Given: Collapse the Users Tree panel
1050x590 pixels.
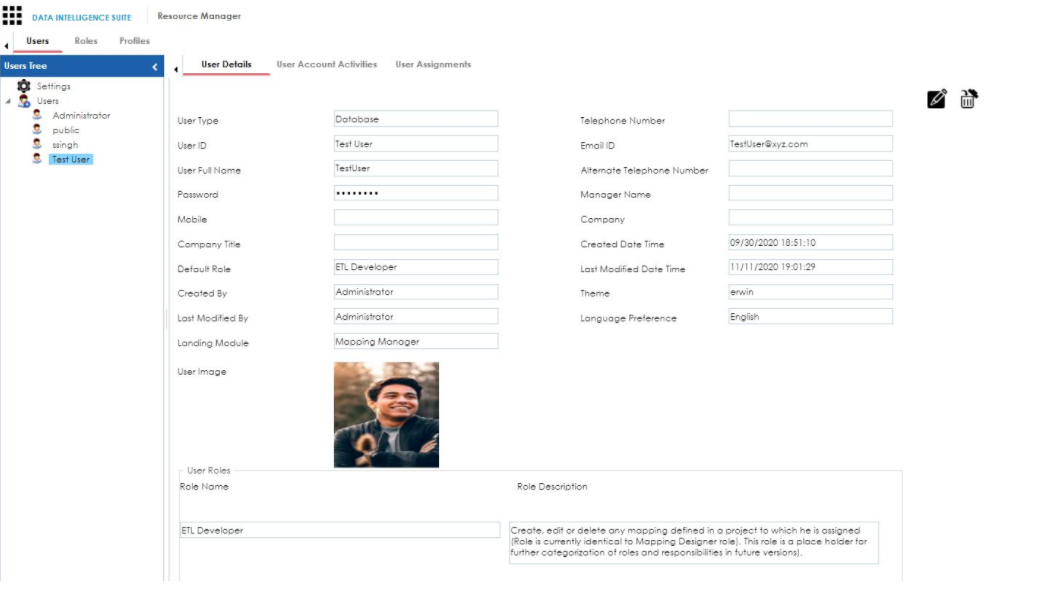Looking at the screenshot, I should [155, 66].
